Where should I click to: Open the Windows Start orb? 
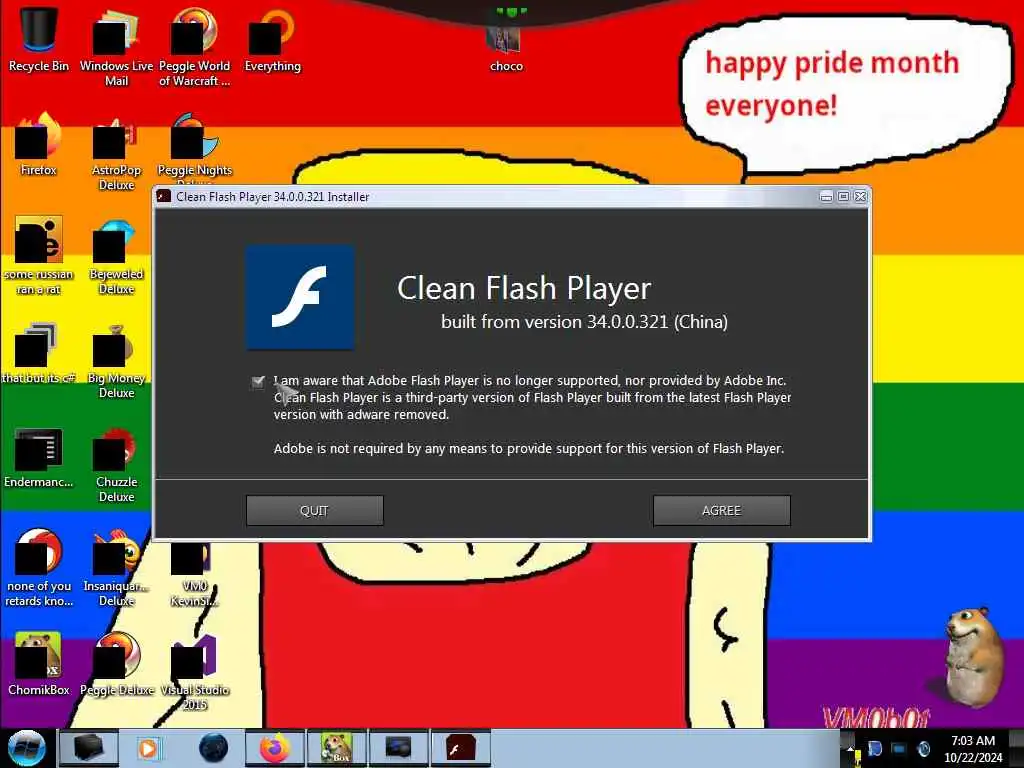pyautogui.click(x=26, y=748)
